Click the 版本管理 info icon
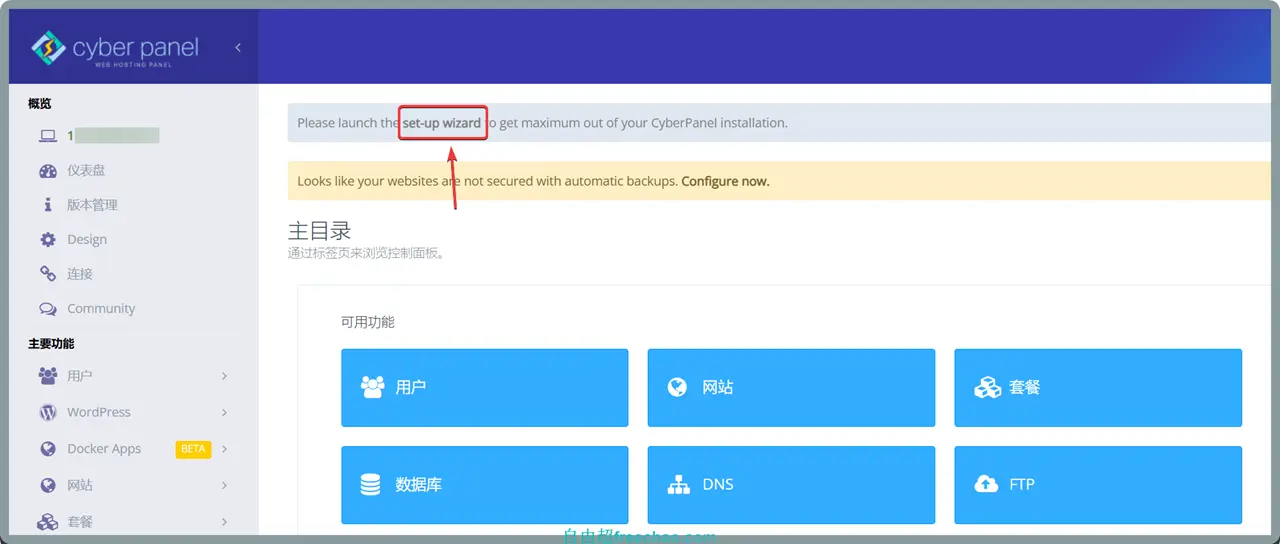 [x=48, y=205]
